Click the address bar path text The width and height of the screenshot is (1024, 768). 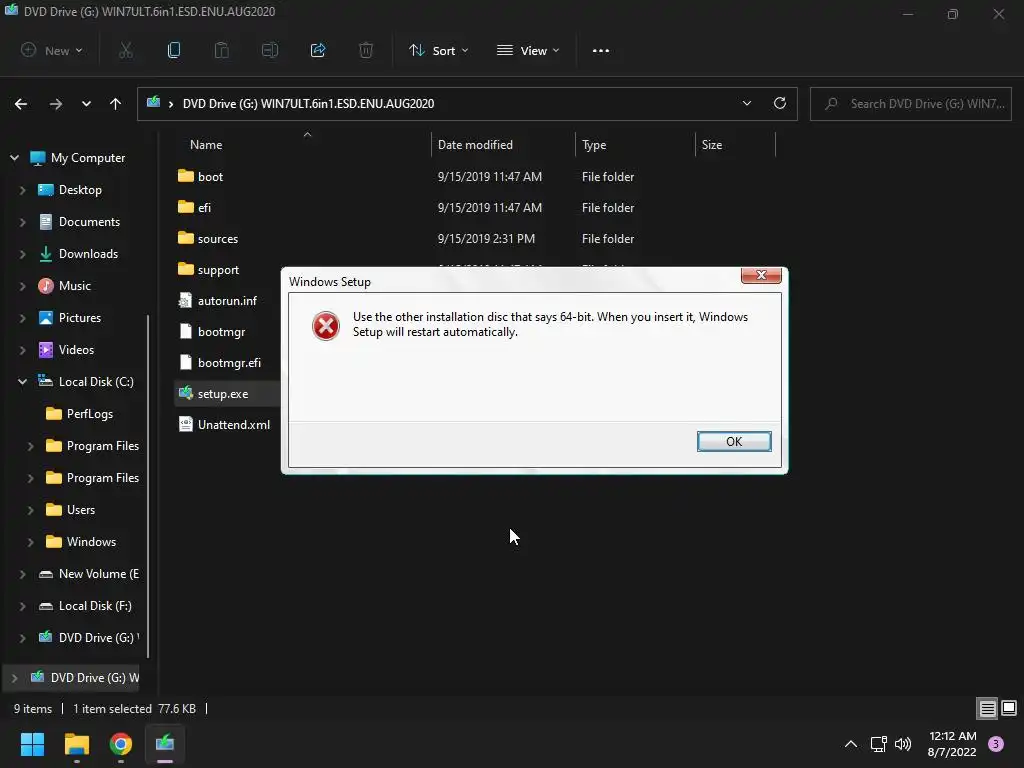point(308,104)
